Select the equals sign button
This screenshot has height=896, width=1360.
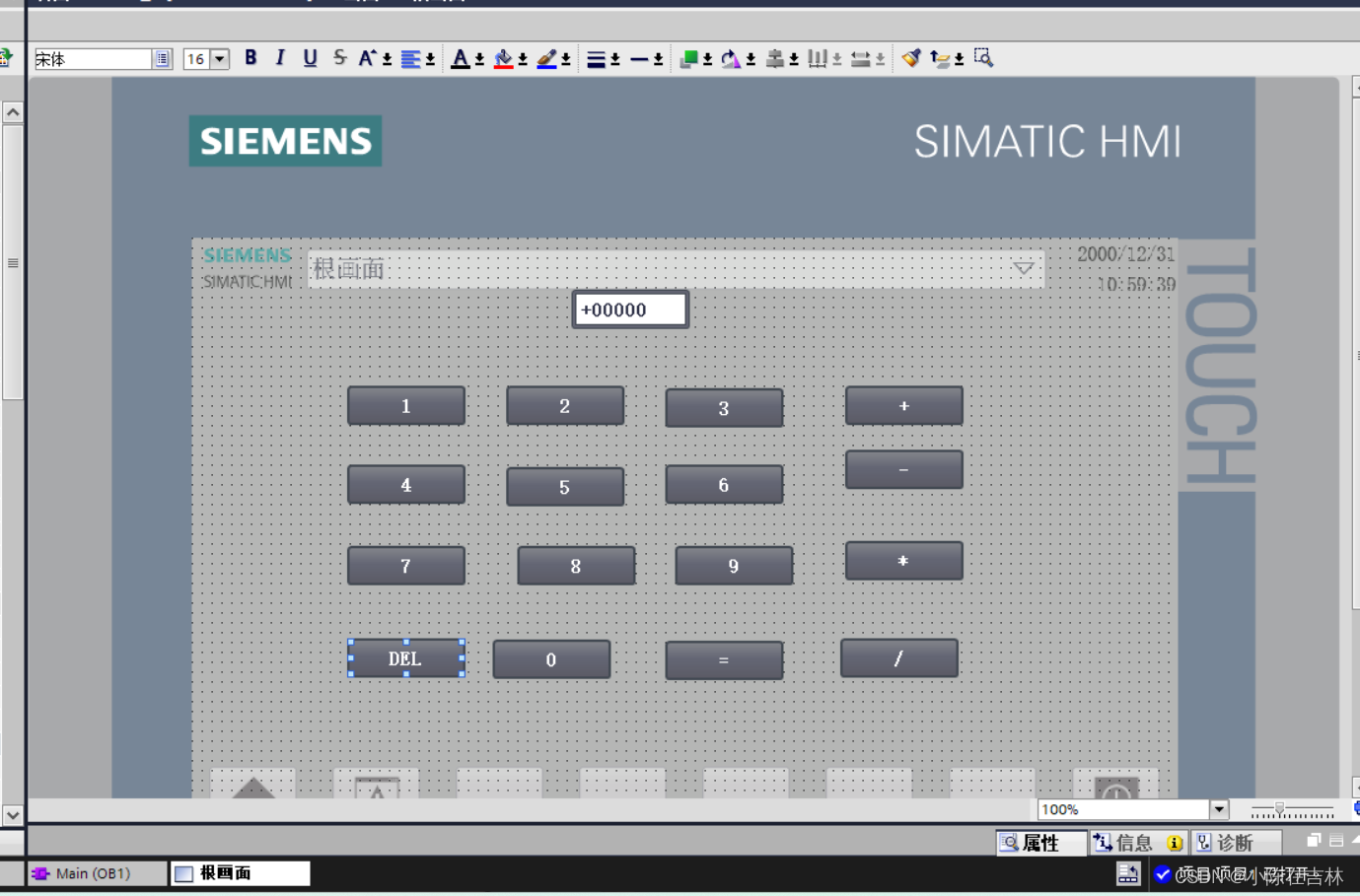[x=724, y=660]
